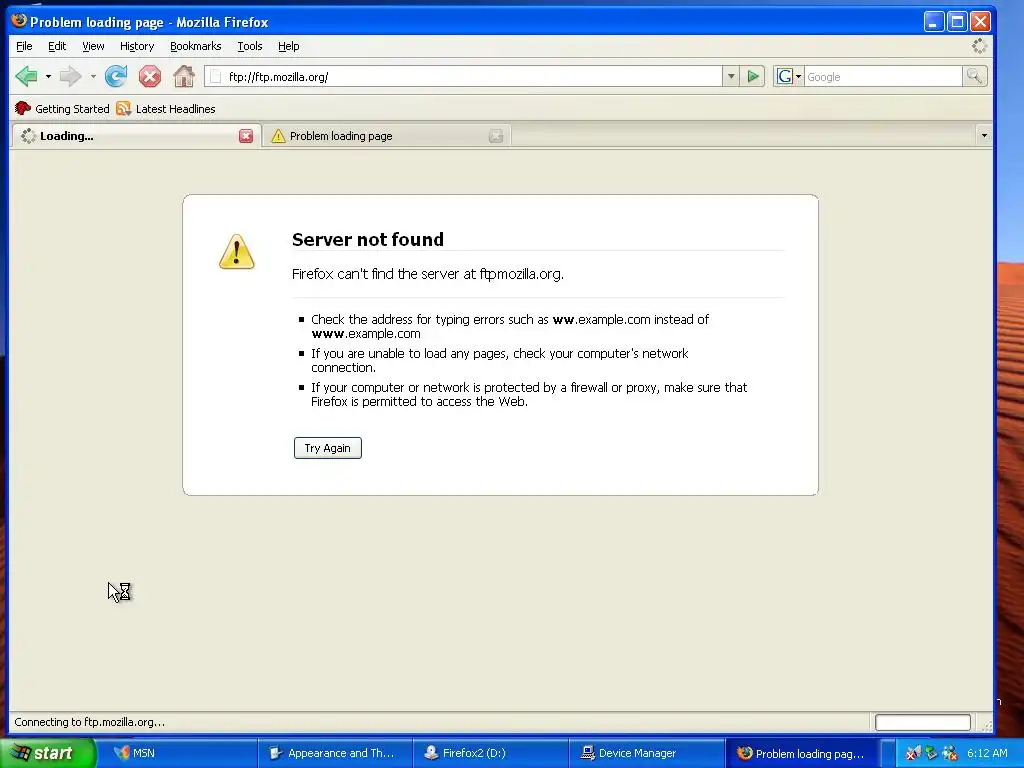Open Latest Headlines feed bookmark
Image resolution: width=1024 pixels, height=768 pixels.
tap(166, 109)
